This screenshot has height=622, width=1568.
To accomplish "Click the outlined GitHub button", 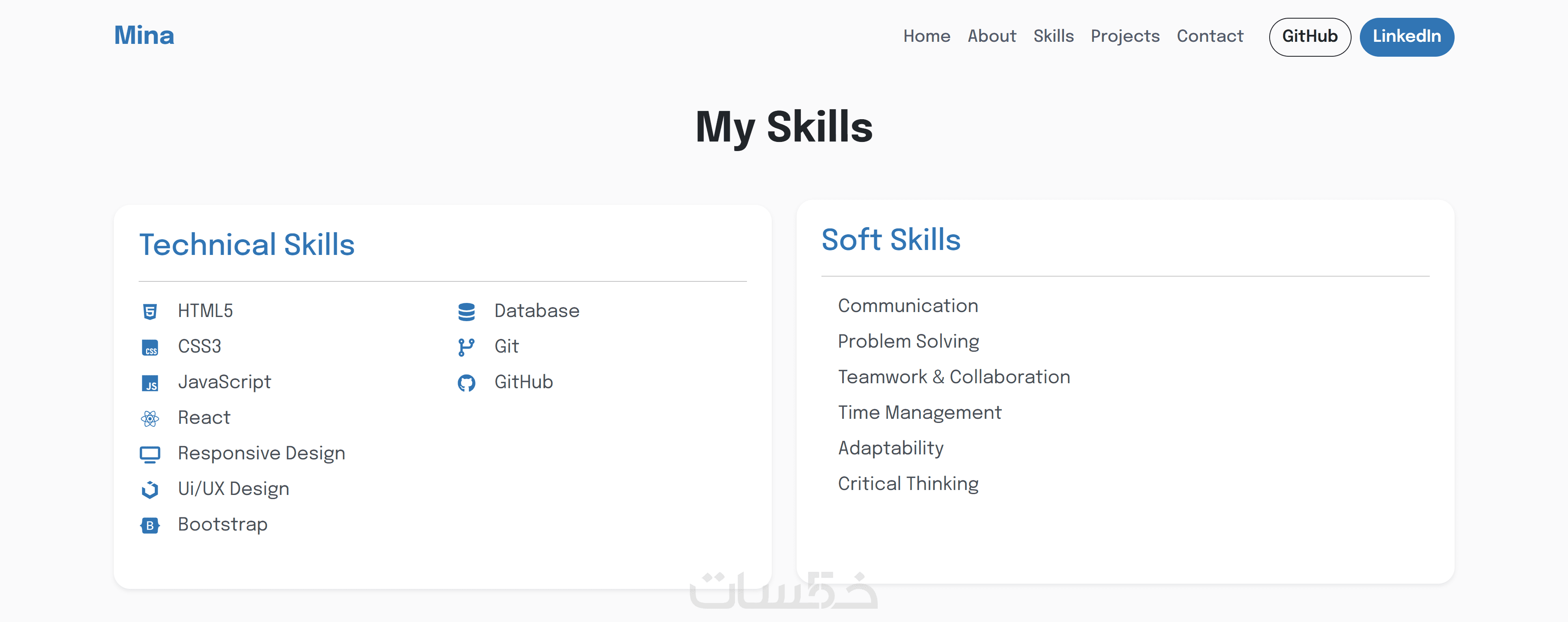I will pos(1310,37).
